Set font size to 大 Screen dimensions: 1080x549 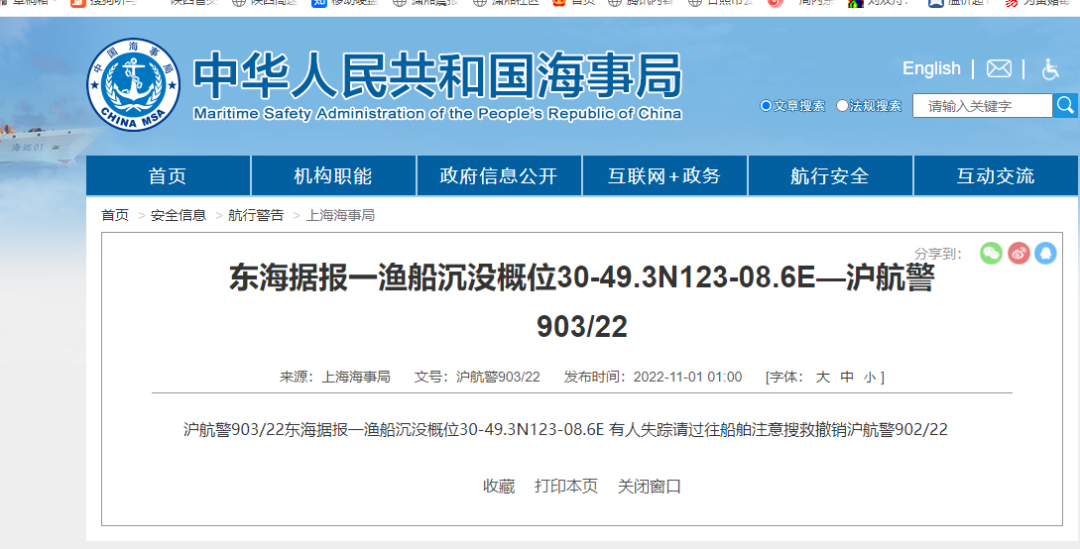[x=822, y=377]
